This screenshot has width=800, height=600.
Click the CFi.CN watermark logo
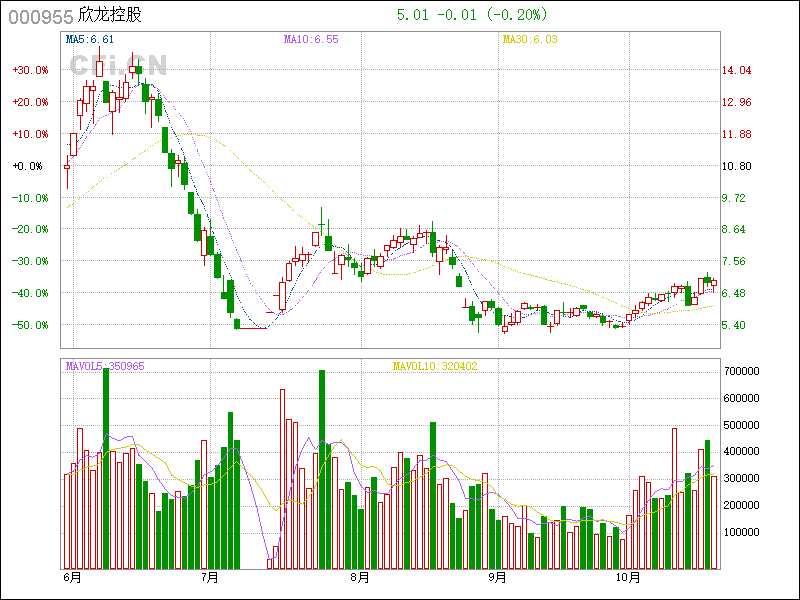point(118,65)
